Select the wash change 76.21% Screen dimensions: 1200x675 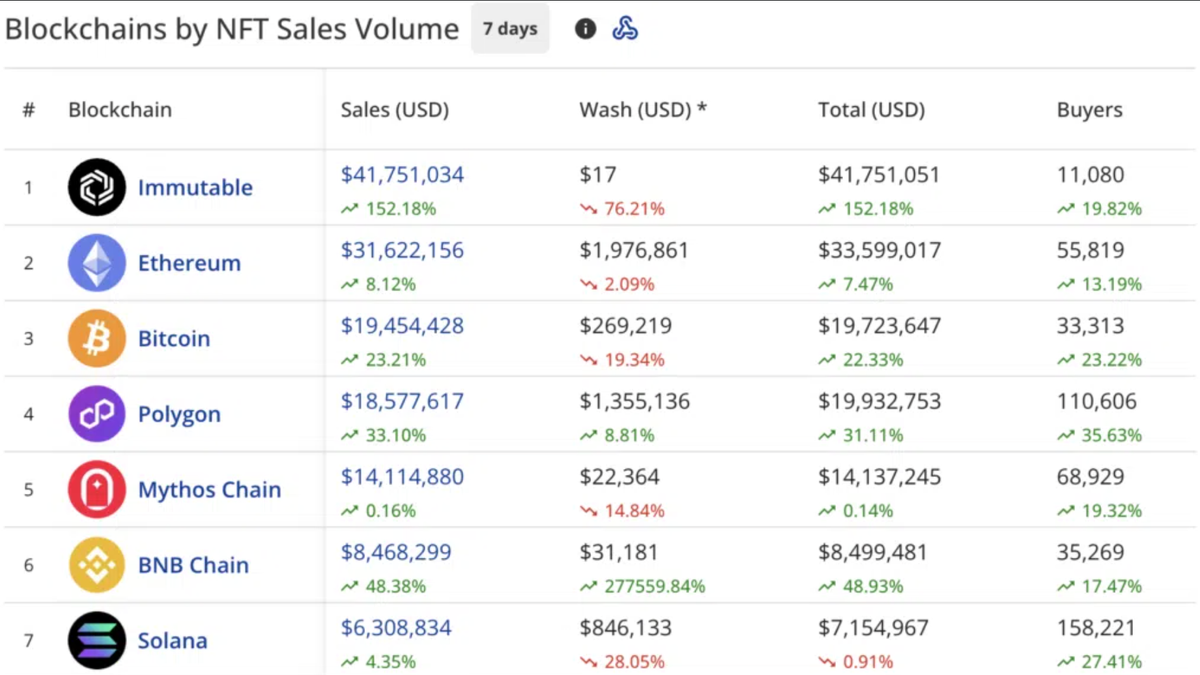pos(633,209)
